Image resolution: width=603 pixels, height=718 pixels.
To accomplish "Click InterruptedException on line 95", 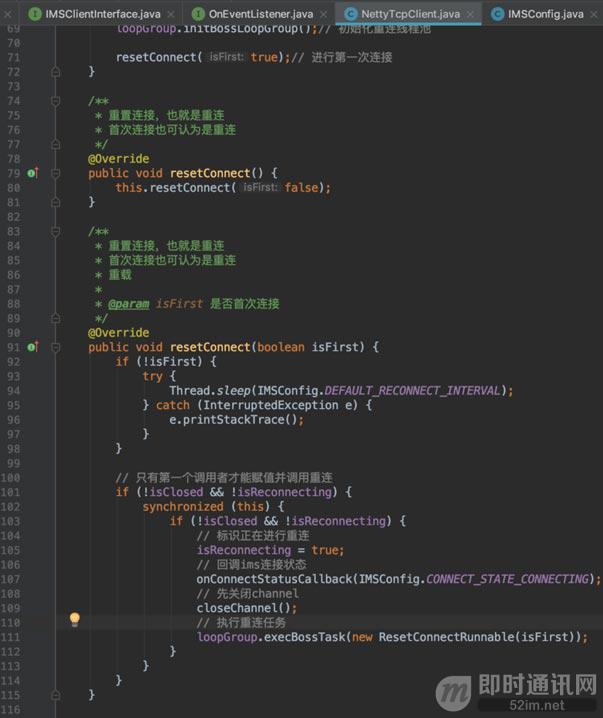I will click(x=271, y=405).
